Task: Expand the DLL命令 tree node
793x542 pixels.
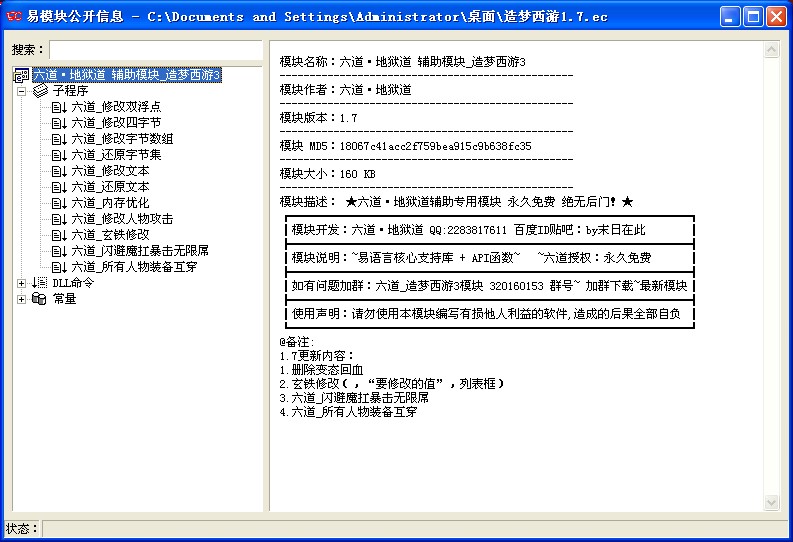Action: (x=21, y=284)
